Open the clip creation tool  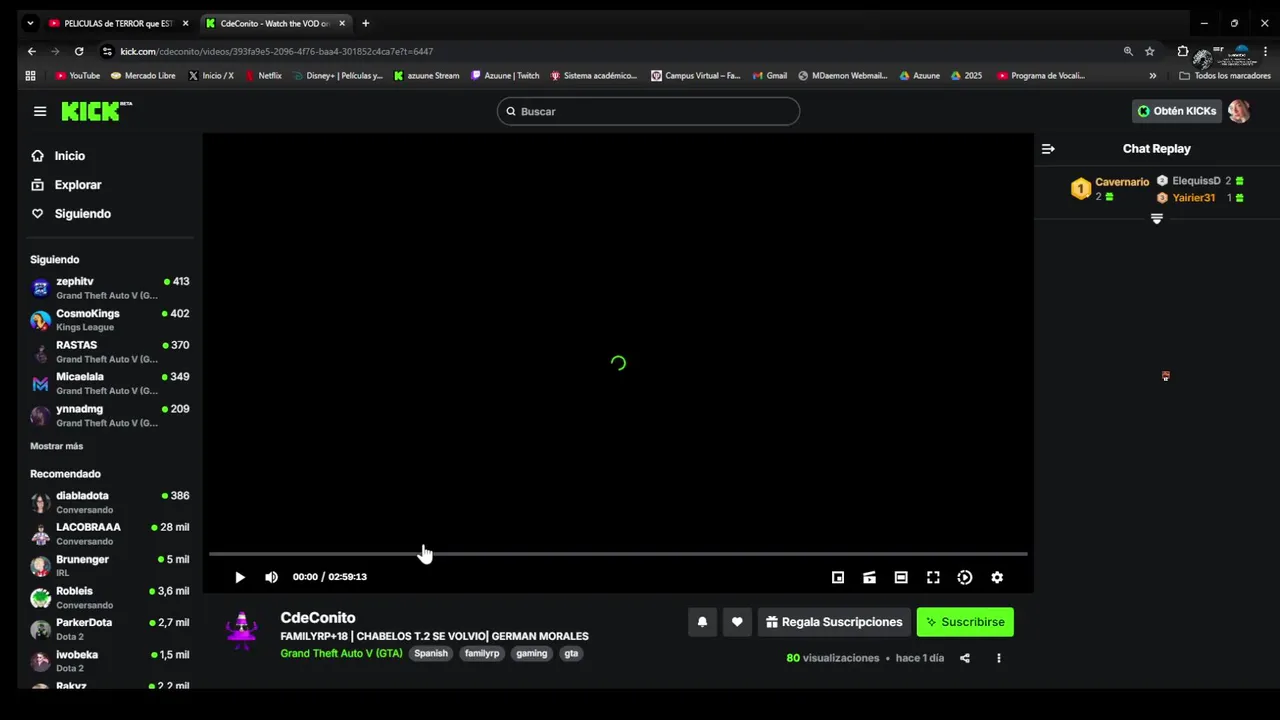point(870,577)
